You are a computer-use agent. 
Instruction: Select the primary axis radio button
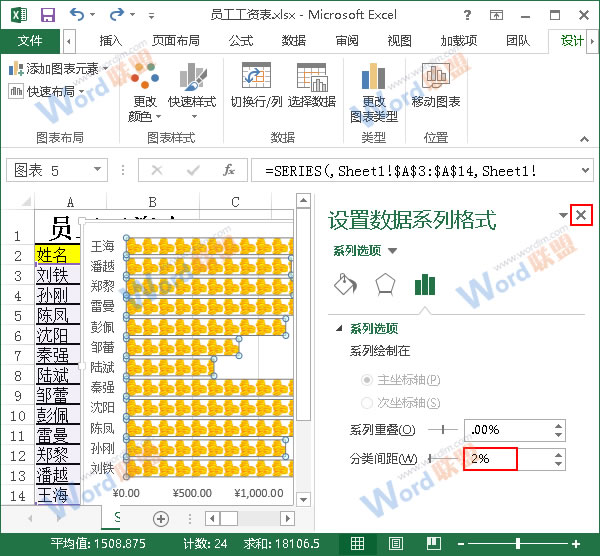coord(367,381)
